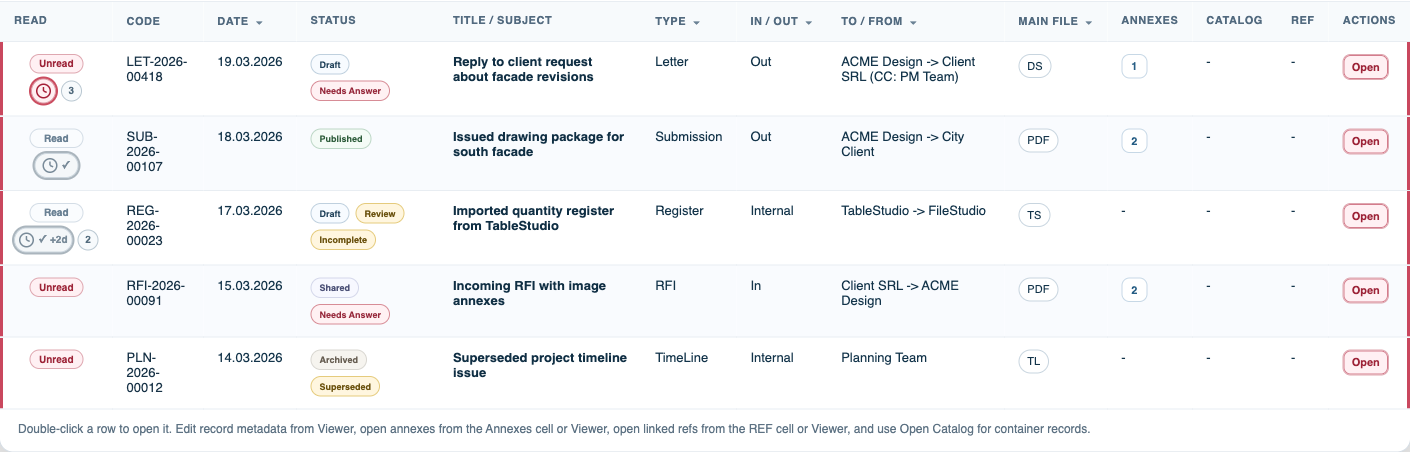Open the PLN-2026-00012 record via Open button
This screenshot has height=452, width=1410.
[x=1365, y=362]
